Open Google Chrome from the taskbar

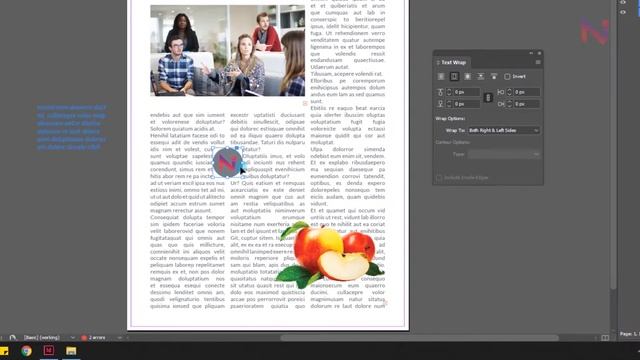coord(27,351)
